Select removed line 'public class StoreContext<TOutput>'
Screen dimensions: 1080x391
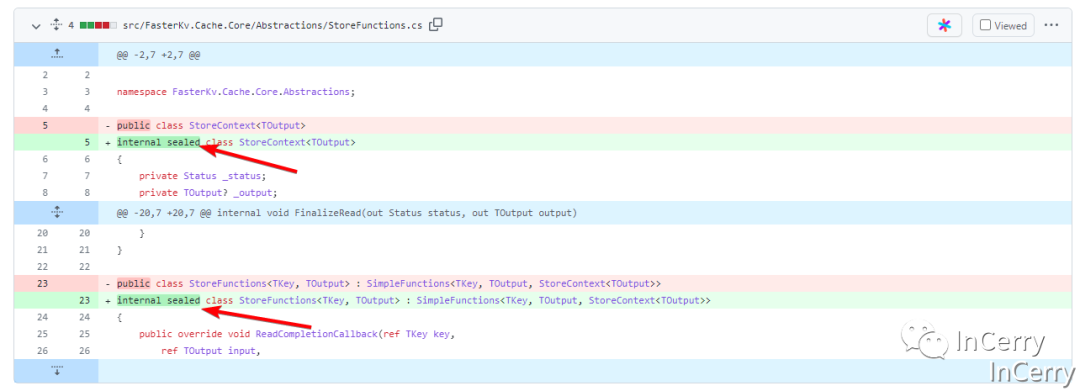(x=211, y=126)
